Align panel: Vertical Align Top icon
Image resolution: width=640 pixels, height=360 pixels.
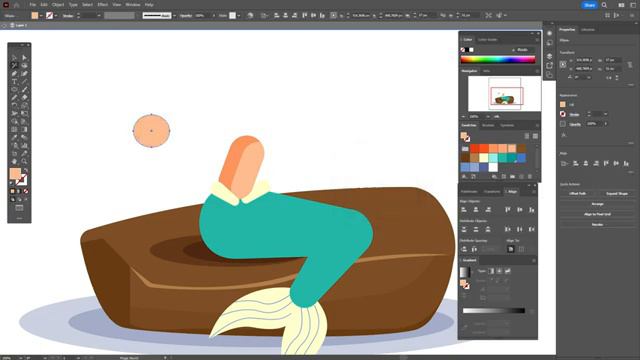(x=508, y=209)
